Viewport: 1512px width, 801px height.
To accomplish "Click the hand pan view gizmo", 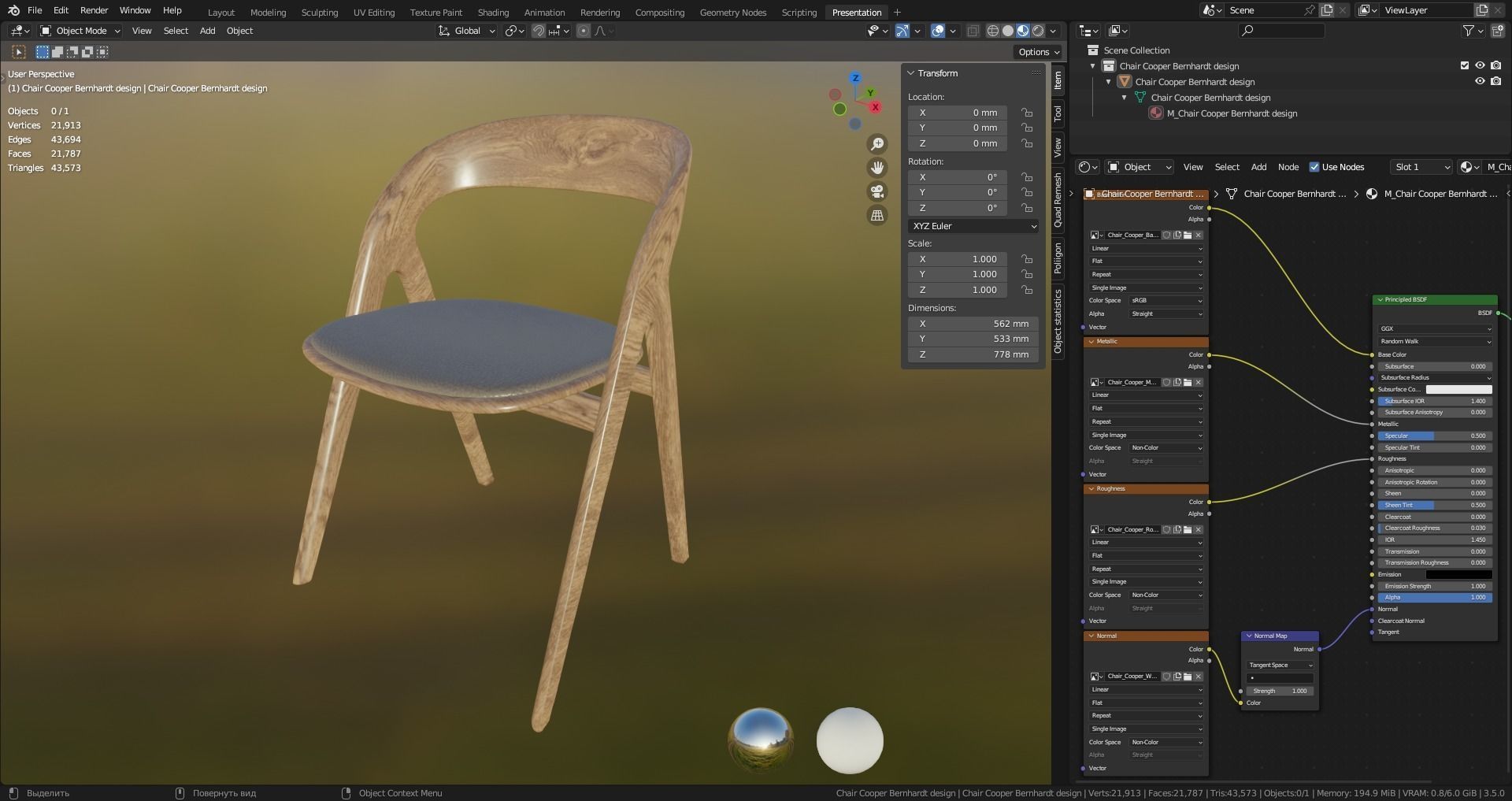I will coord(877,168).
